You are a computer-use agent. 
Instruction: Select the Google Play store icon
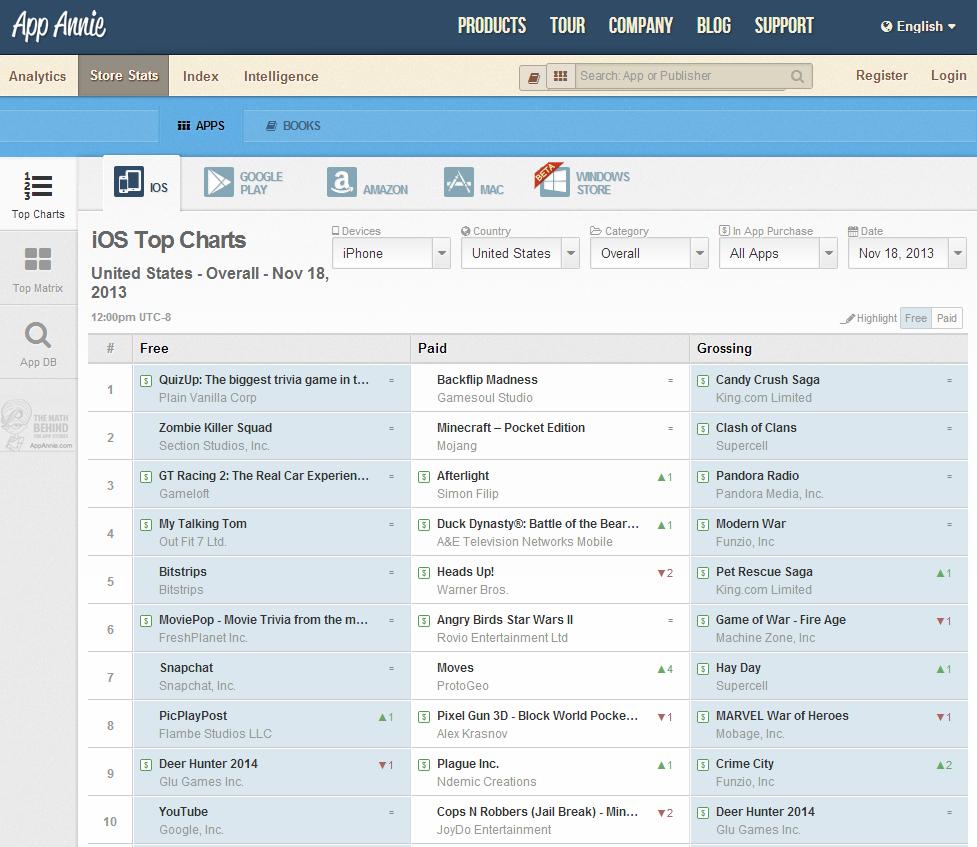point(219,182)
